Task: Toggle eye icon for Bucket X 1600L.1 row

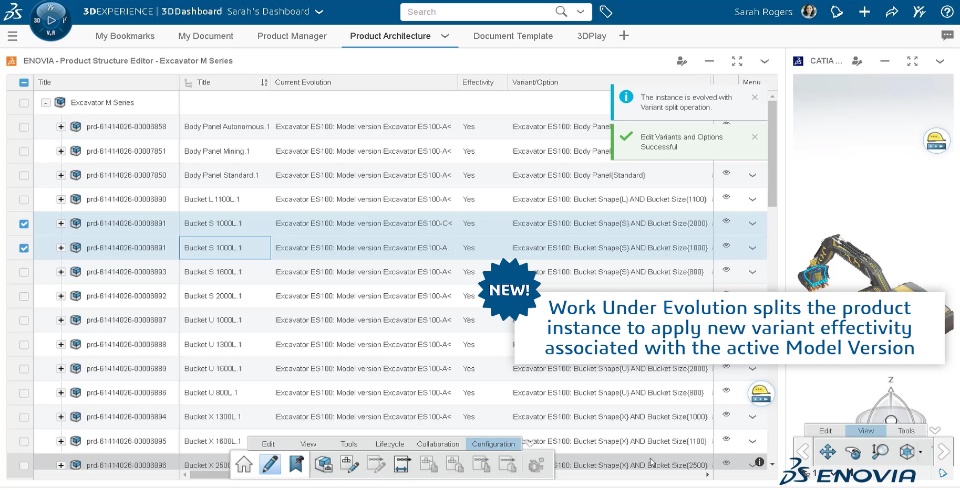Action: (x=726, y=439)
